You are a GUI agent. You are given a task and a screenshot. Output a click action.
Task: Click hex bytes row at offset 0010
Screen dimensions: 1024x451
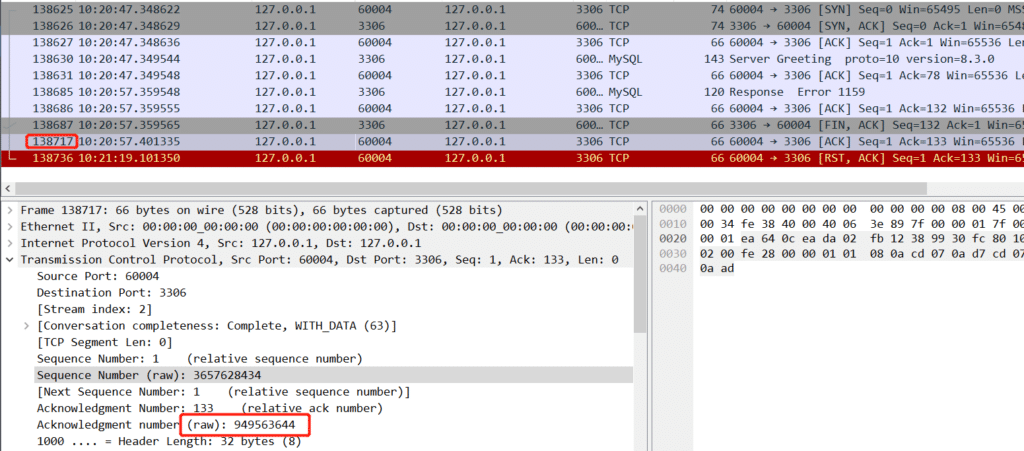(x=850, y=226)
